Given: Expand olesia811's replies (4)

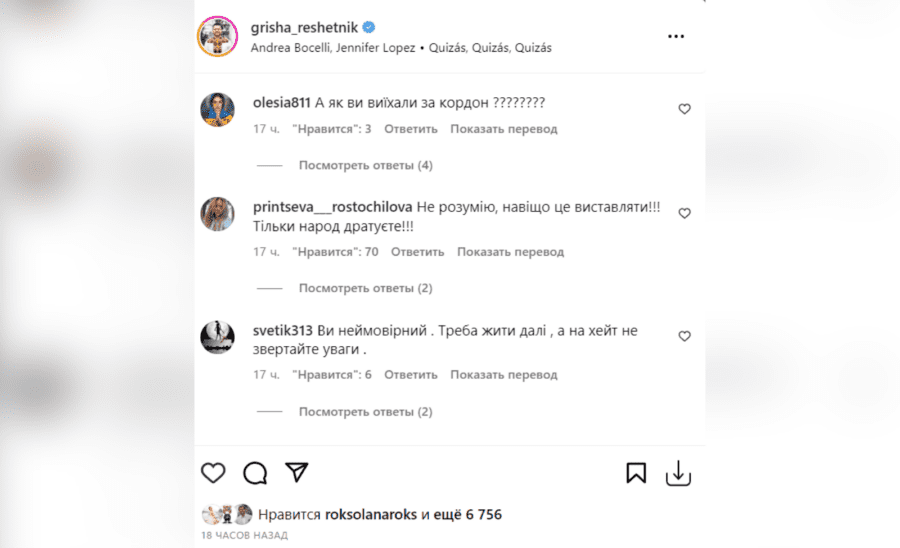Looking at the screenshot, I should pos(366,165).
